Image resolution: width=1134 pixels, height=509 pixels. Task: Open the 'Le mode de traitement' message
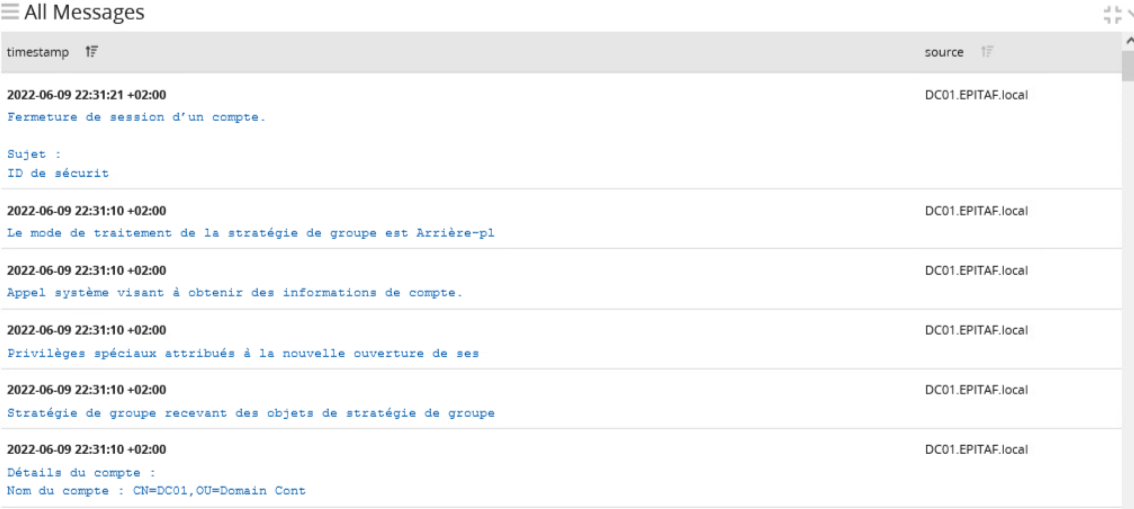coord(250,234)
